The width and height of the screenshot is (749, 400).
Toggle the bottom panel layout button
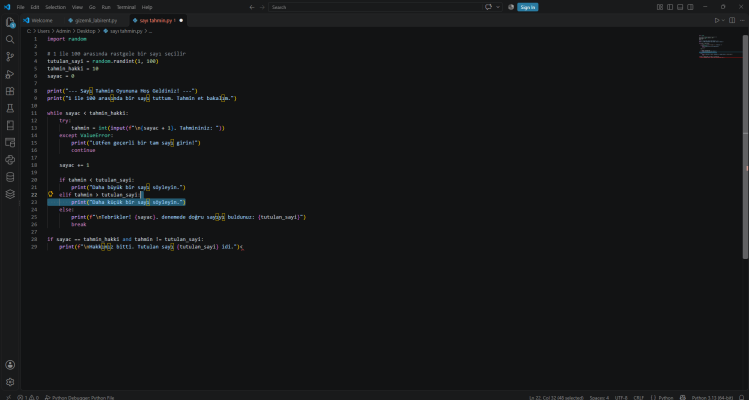[680, 7]
